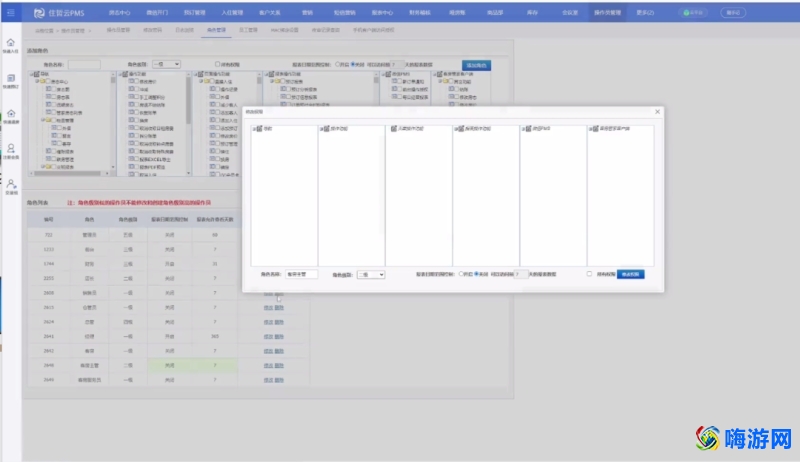Open the 角色级别 dropdown in the add-role form

pos(166,64)
